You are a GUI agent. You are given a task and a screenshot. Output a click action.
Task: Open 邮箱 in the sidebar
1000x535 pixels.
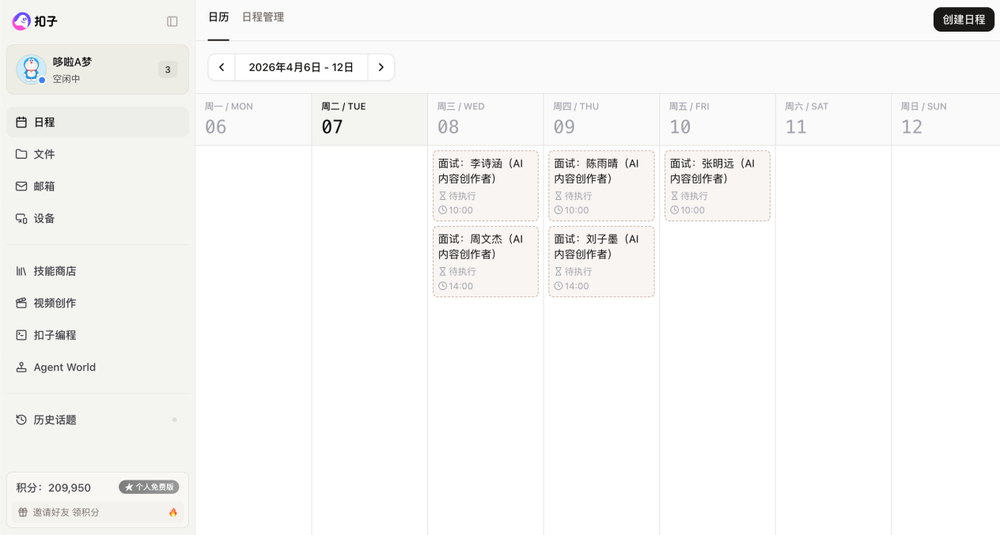click(x=98, y=186)
